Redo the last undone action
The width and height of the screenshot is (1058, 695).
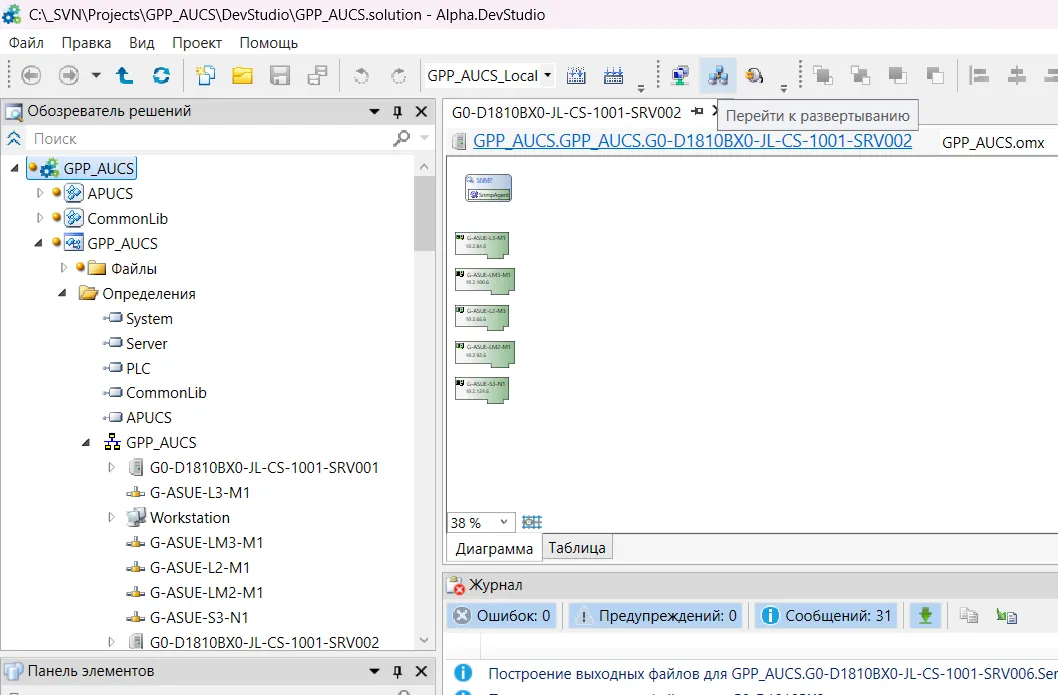pyautogui.click(x=399, y=76)
